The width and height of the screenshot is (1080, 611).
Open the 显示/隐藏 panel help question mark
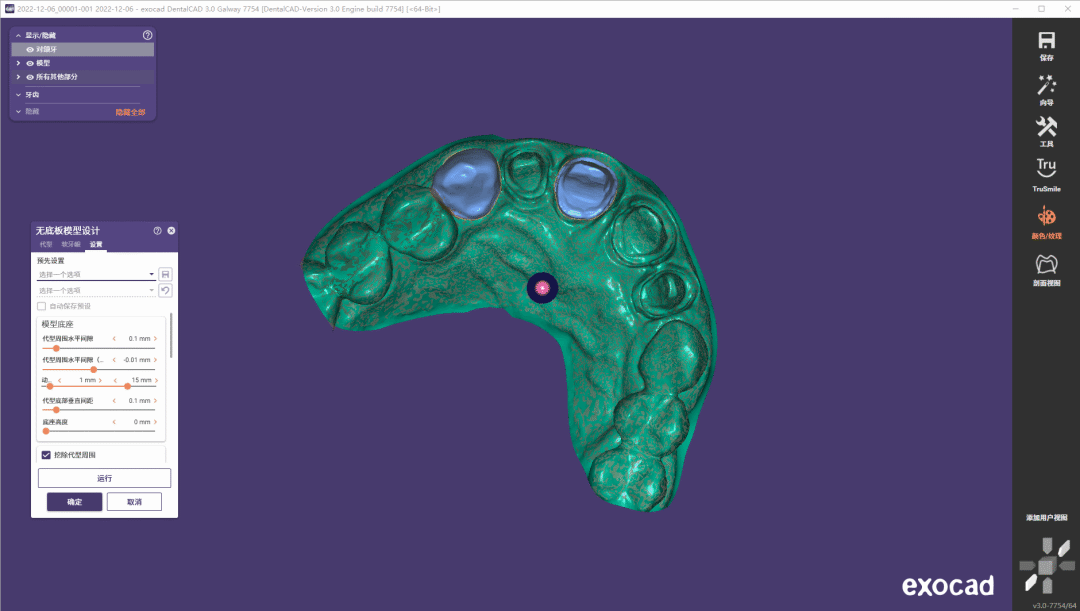click(x=148, y=35)
